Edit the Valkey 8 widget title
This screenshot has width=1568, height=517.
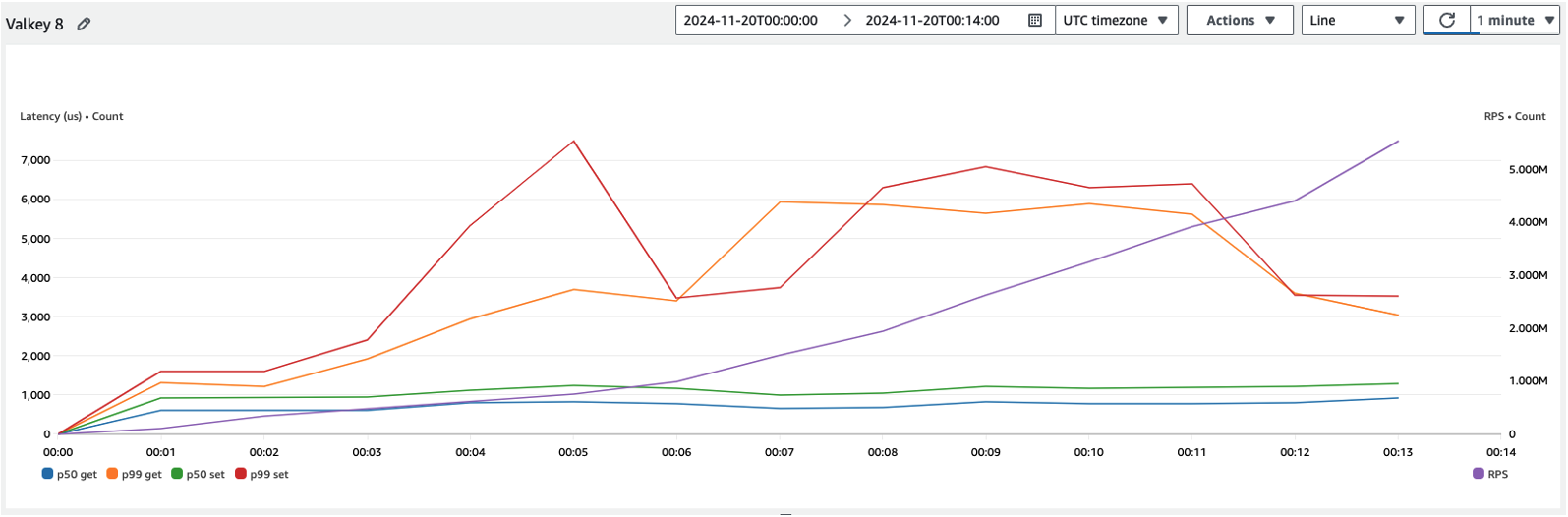click(x=85, y=24)
